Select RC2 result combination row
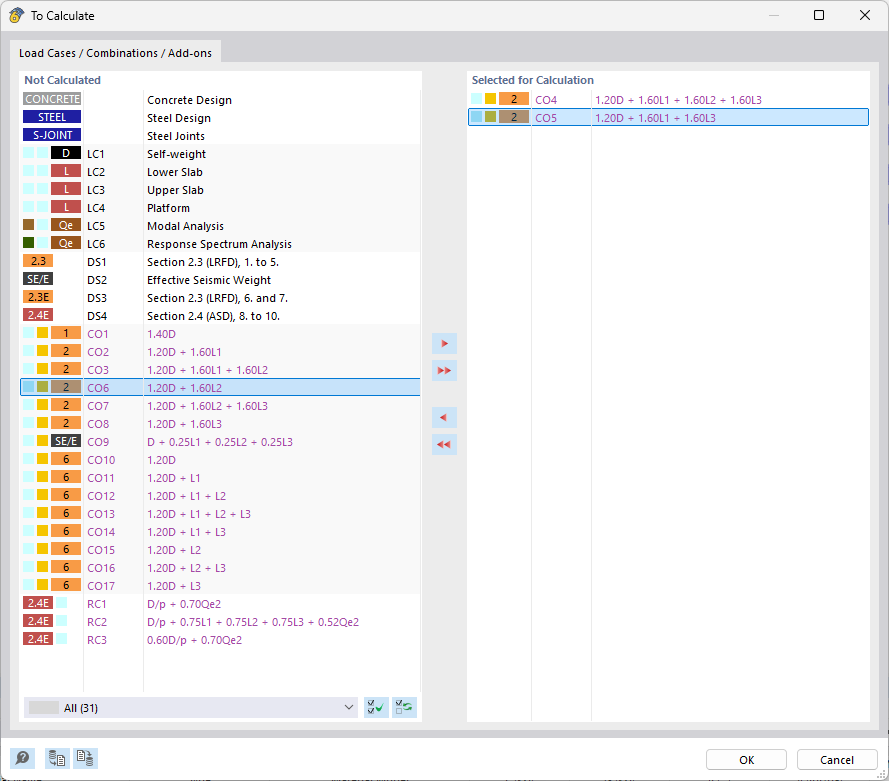The image size is (889, 781). (x=221, y=622)
